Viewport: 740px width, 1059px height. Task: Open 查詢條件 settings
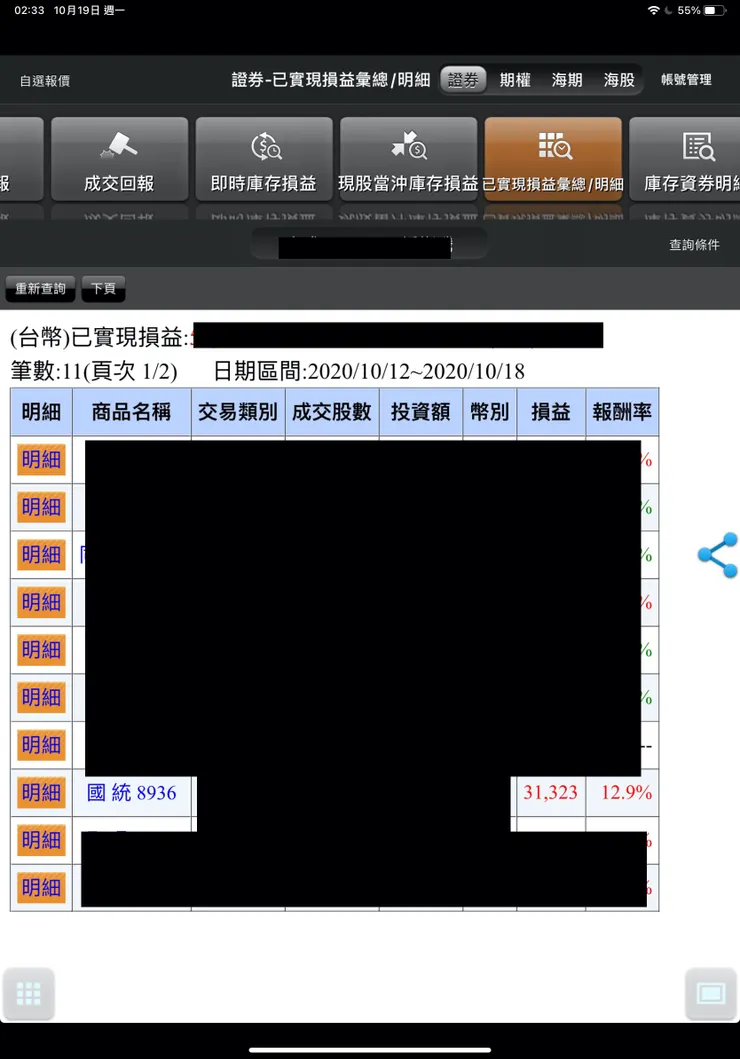click(x=694, y=244)
